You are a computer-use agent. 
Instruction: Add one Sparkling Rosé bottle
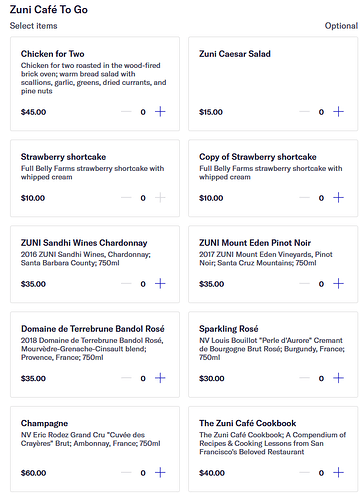(338, 378)
